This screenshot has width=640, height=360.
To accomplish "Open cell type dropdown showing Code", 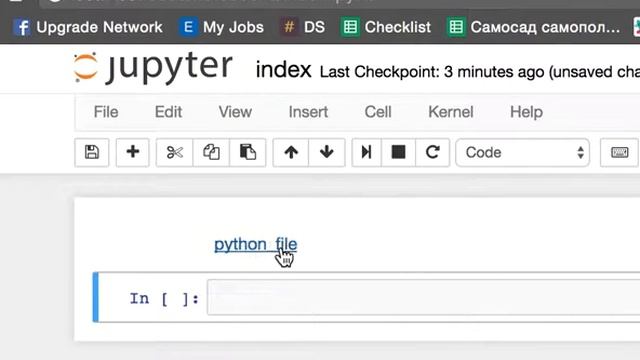I will click(x=522, y=153).
